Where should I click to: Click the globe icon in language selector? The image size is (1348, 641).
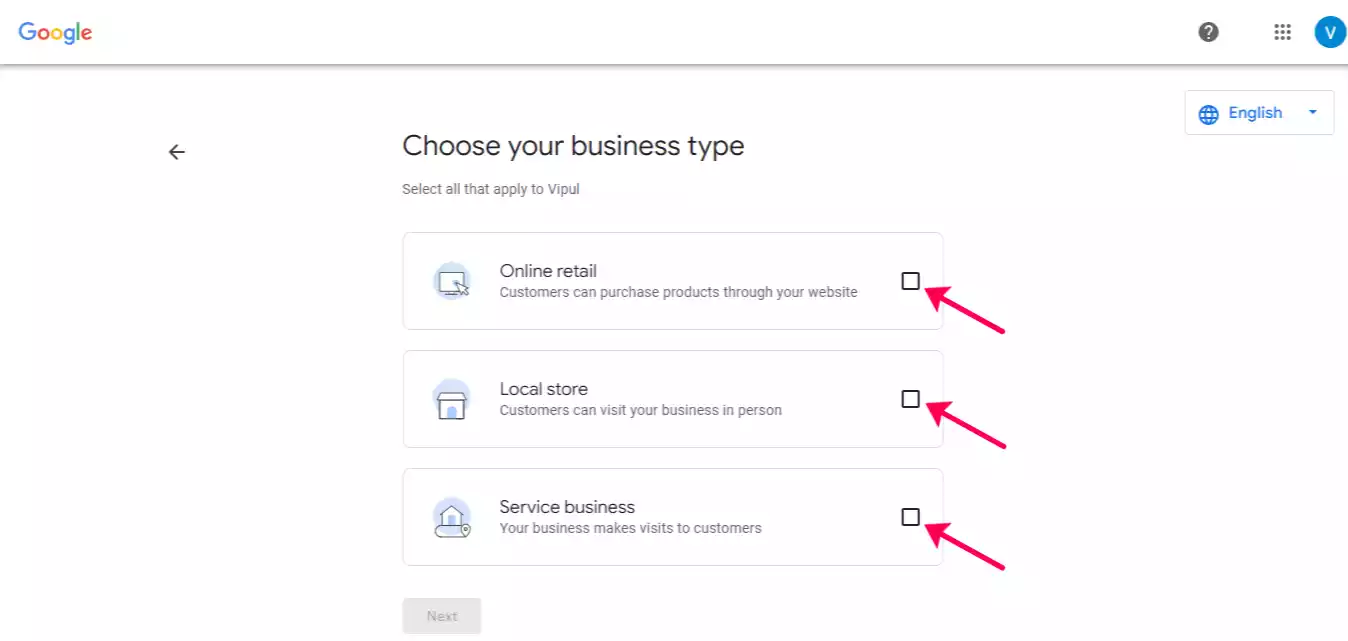coord(1209,113)
